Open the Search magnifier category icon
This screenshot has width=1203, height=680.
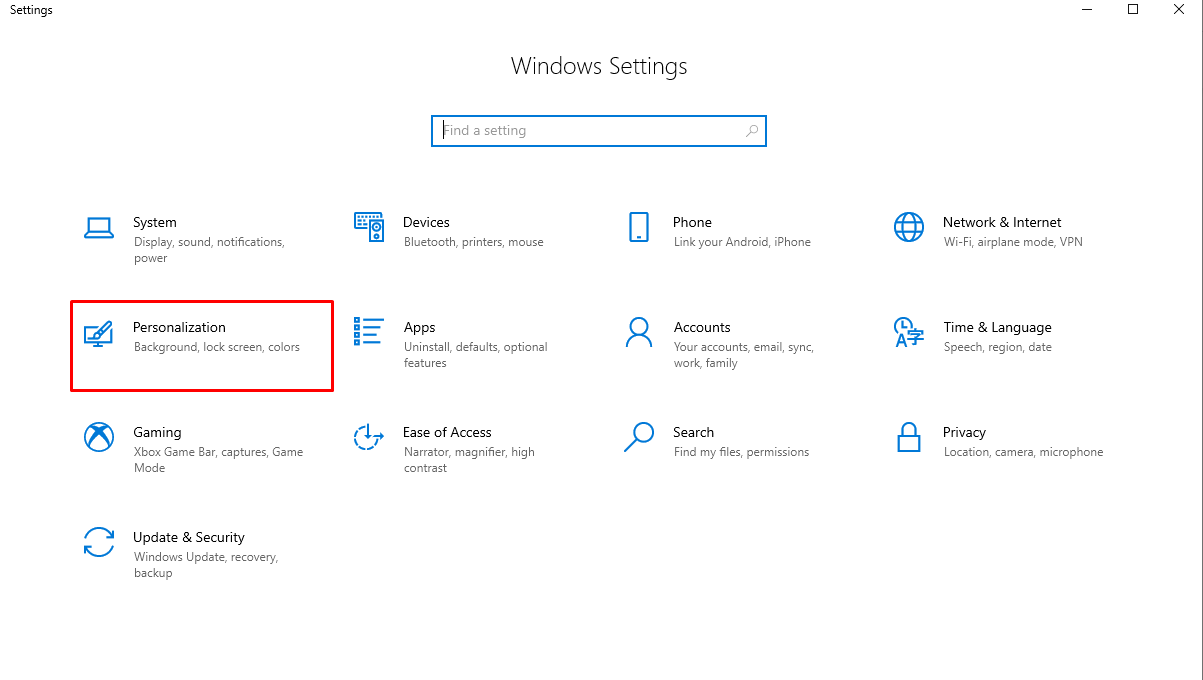639,437
